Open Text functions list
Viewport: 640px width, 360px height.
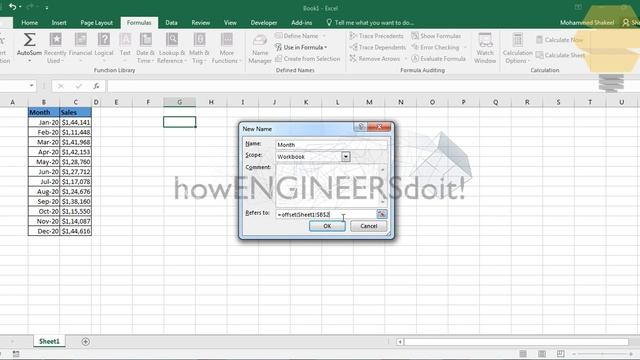125,48
